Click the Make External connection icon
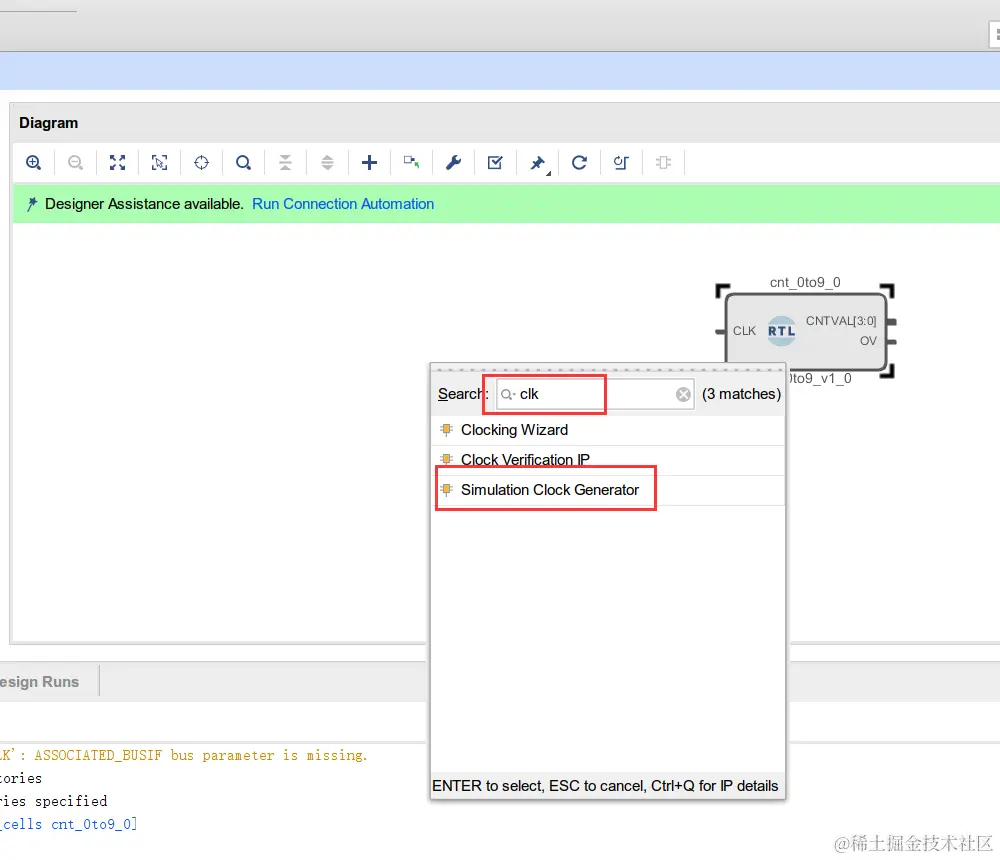The image size is (1000, 860). [x=411, y=163]
